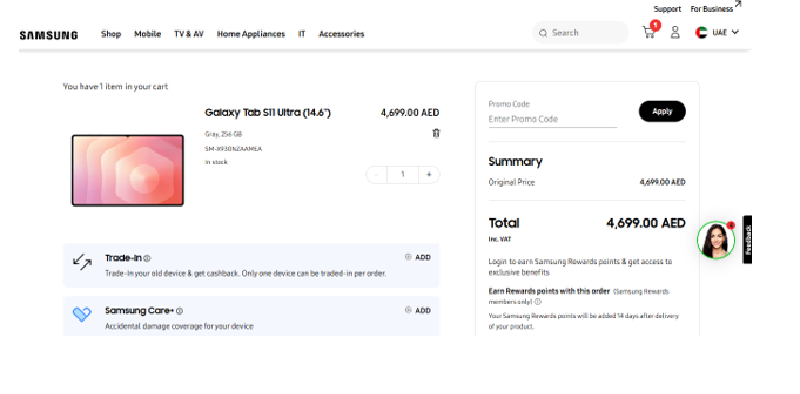The image size is (800, 394).
Task: Open the TV & AV menu
Action: pos(189,34)
